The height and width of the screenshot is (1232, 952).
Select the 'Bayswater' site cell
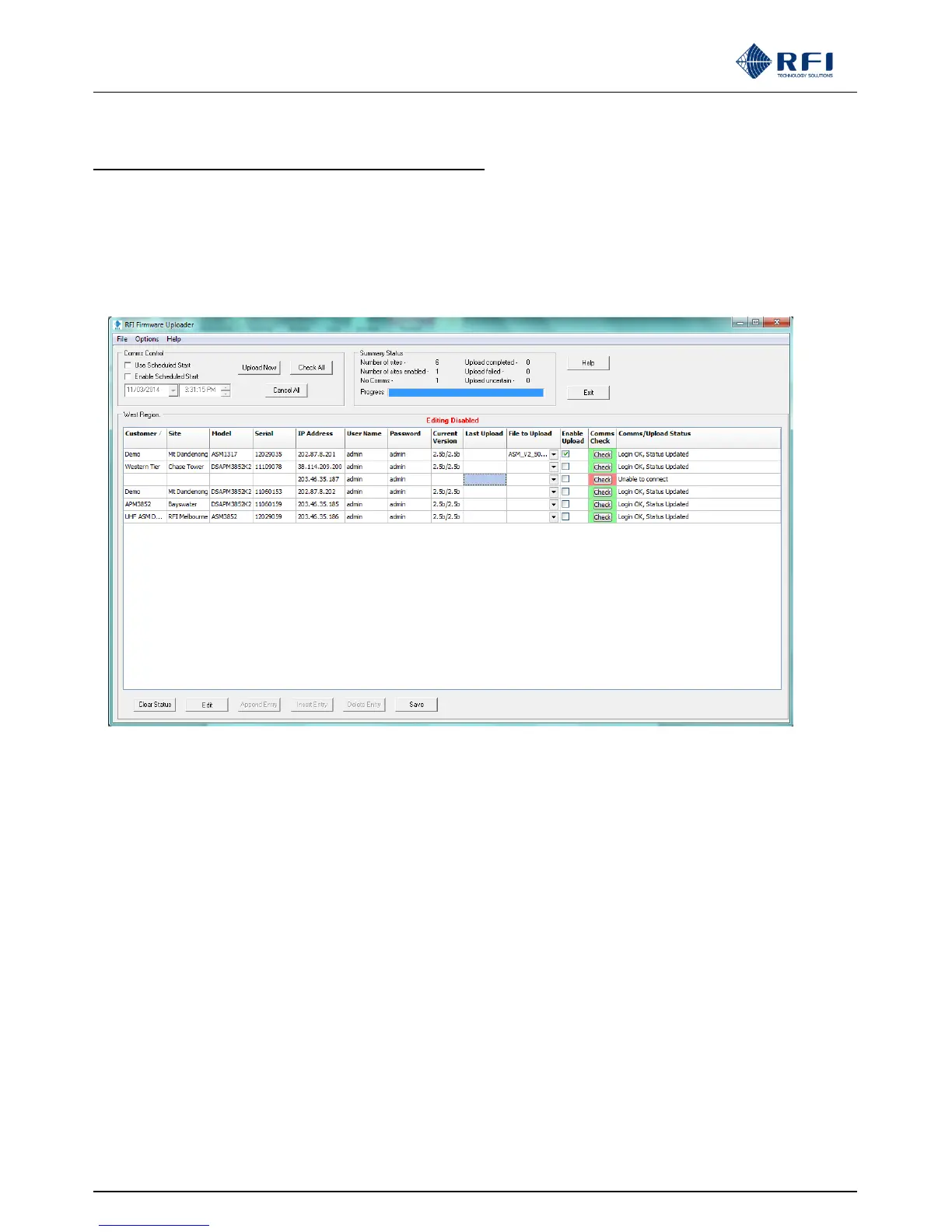click(x=188, y=504)
